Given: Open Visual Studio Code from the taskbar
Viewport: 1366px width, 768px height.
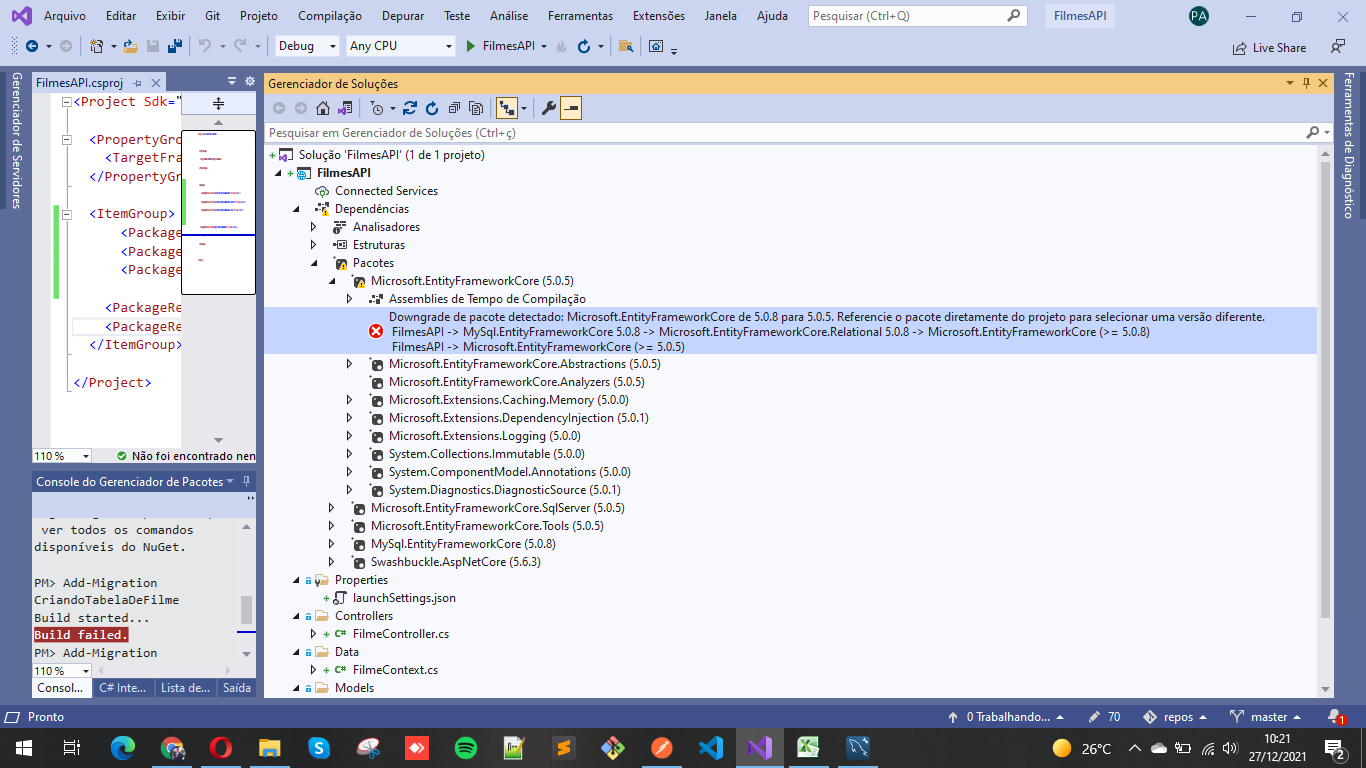Looking at the screenshot, I should click(x=711, y=747).
